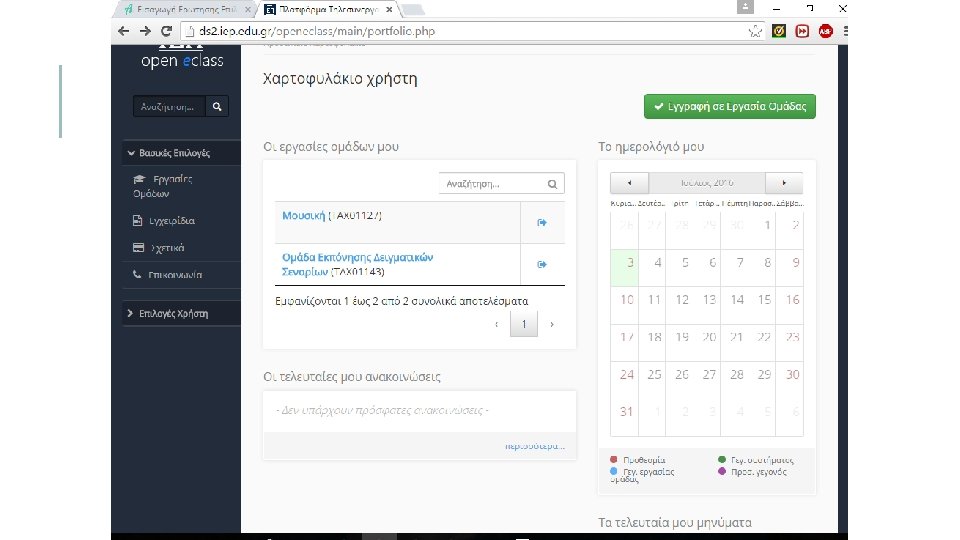Screen dimensions: 960x540
Task: Go to previous month in calendar
Action: click(629, 183)
